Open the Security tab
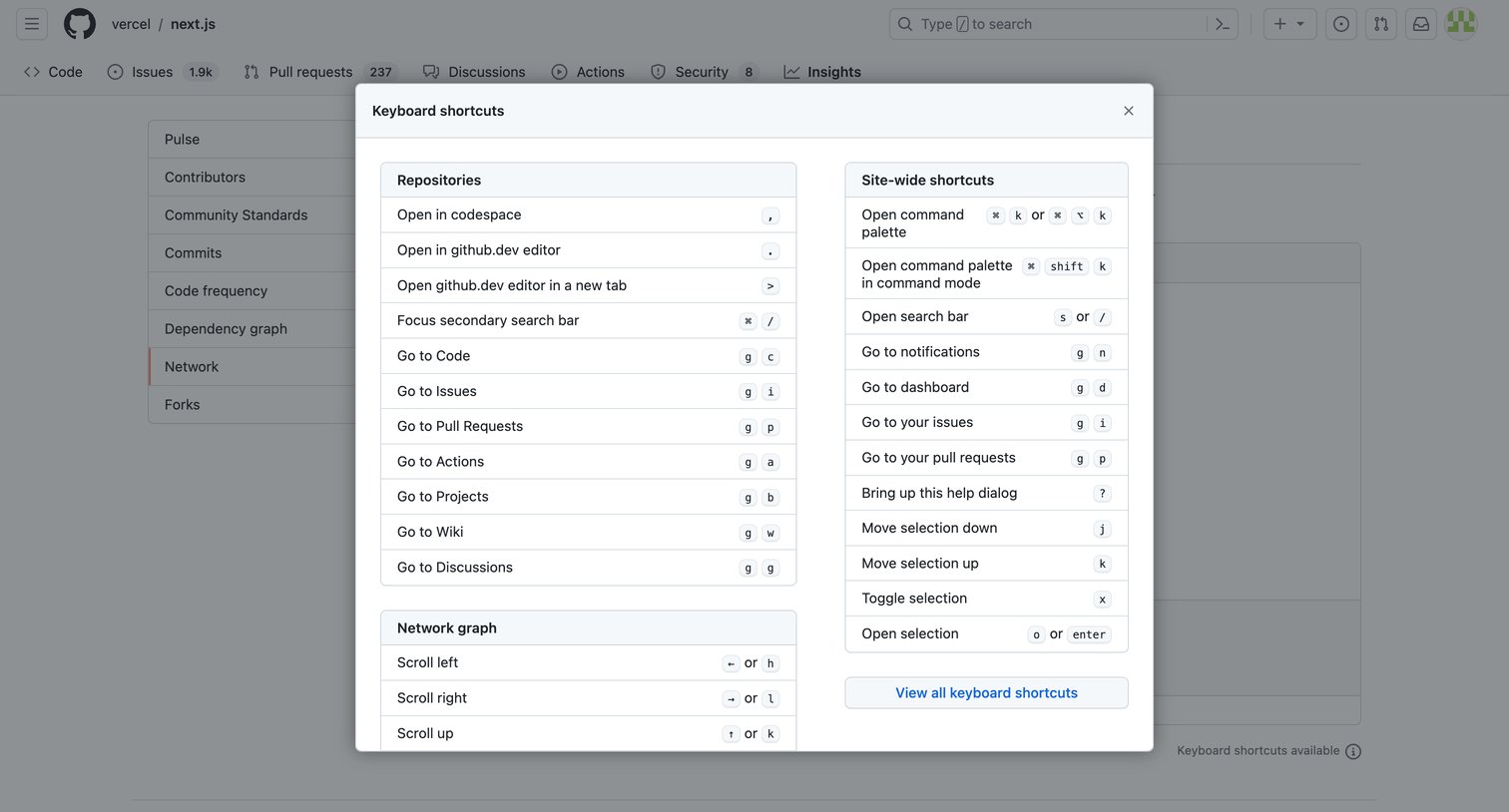This screenshot has width=1509, height=812. pyautogui.click(x=705, y=72)
